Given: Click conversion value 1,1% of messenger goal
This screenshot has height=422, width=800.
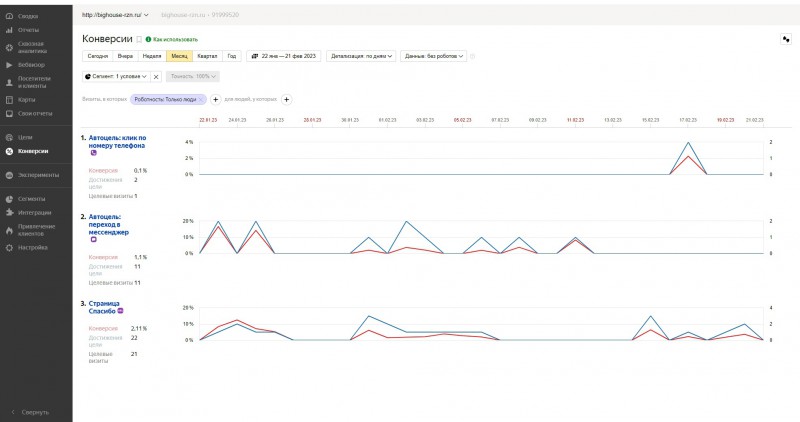Looking at the screenshot, I should coord(140,257).
